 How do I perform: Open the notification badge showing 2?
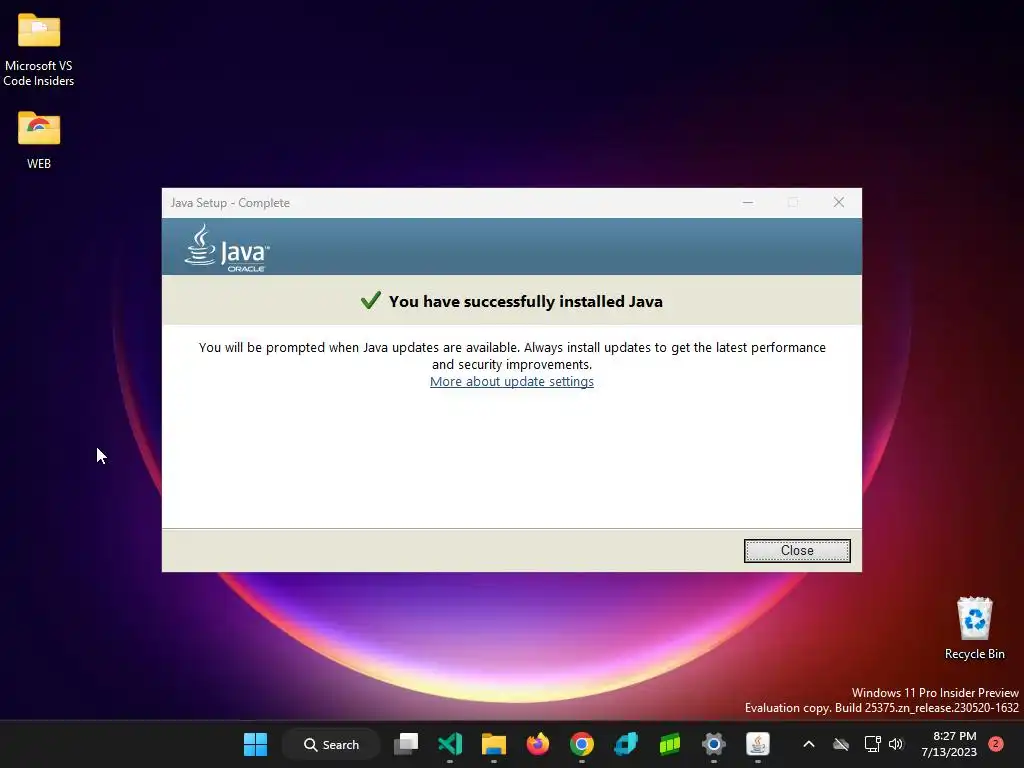click(x=995, y=744)
